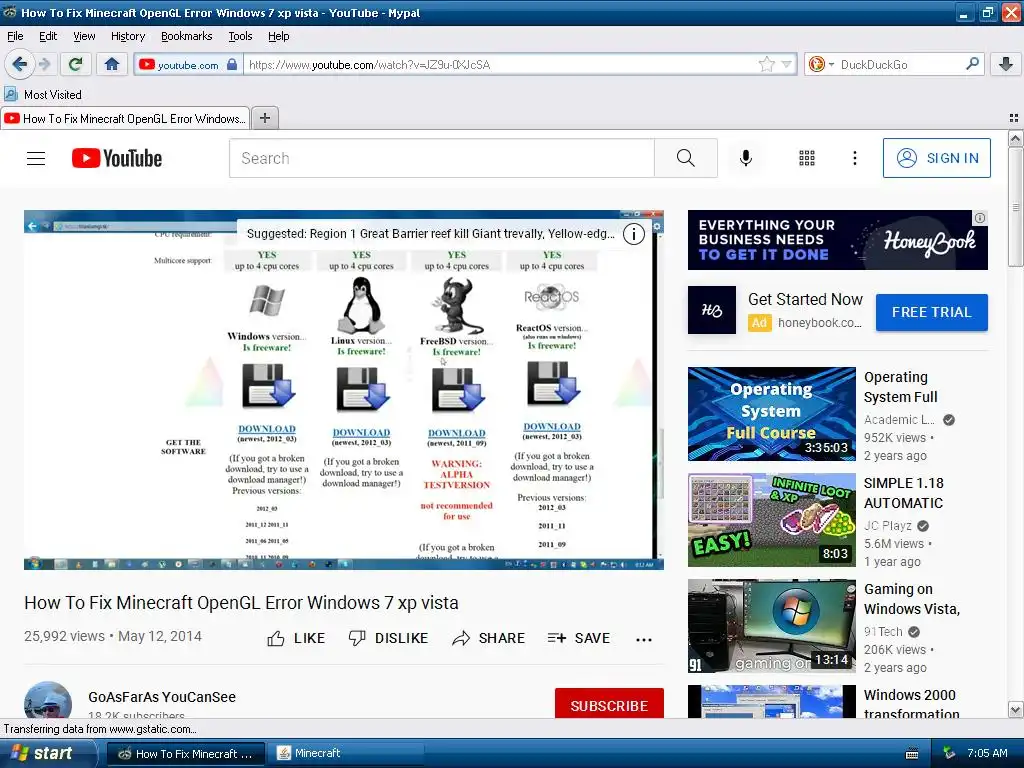The height and width of the screenshot is (768, 1024).
Task: Save the video to a playlist
Action: pyautogui.click(x=579, y=638)
